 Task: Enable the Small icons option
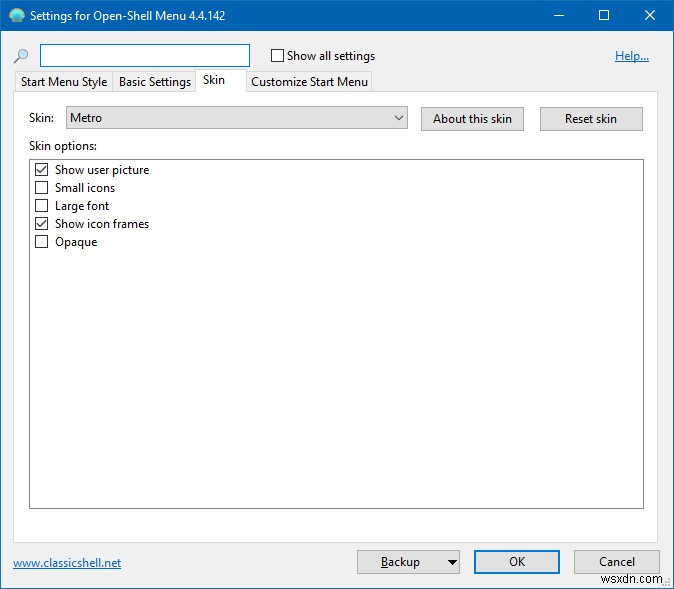pos(42,188)
